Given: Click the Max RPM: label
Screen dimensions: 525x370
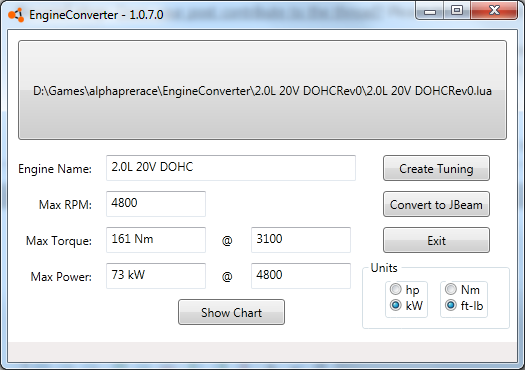Looking at the screenshot, I should click(x=65, y=205).
